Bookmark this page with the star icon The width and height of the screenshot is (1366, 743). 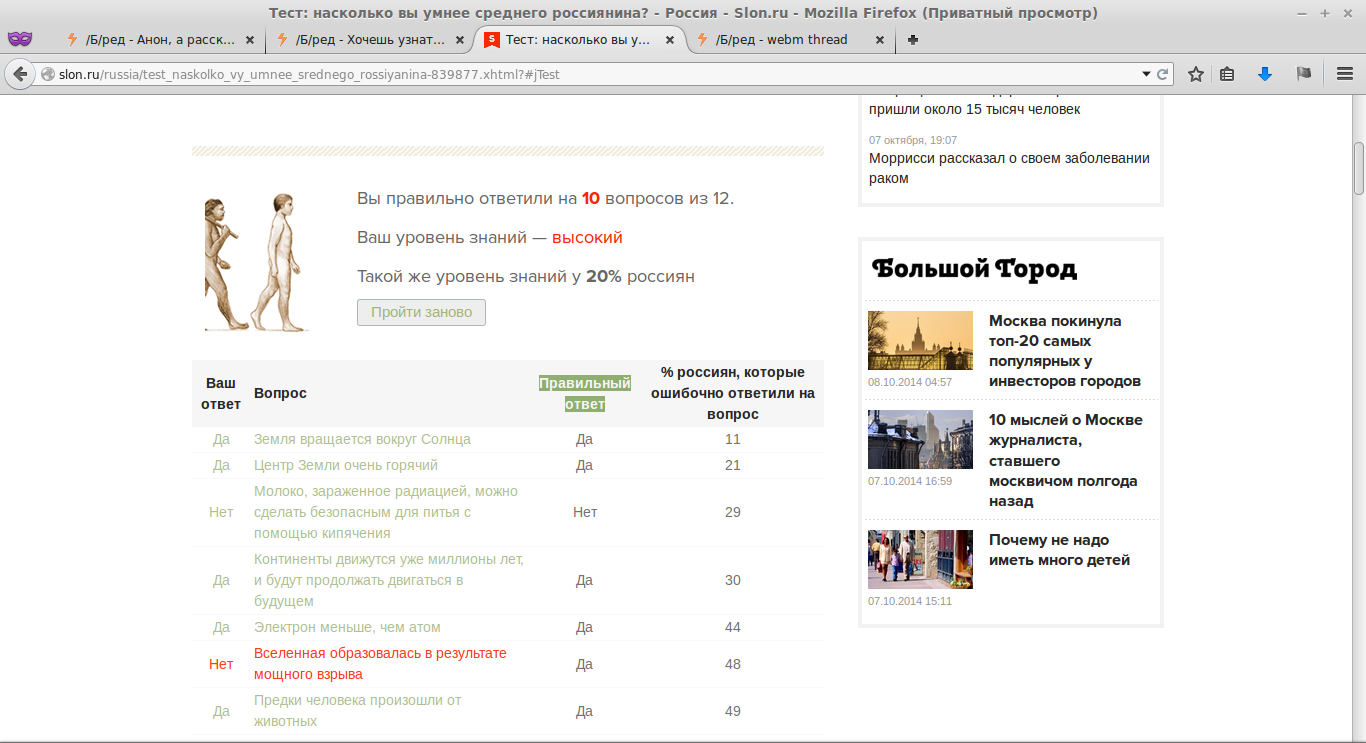pos(1195,74)
